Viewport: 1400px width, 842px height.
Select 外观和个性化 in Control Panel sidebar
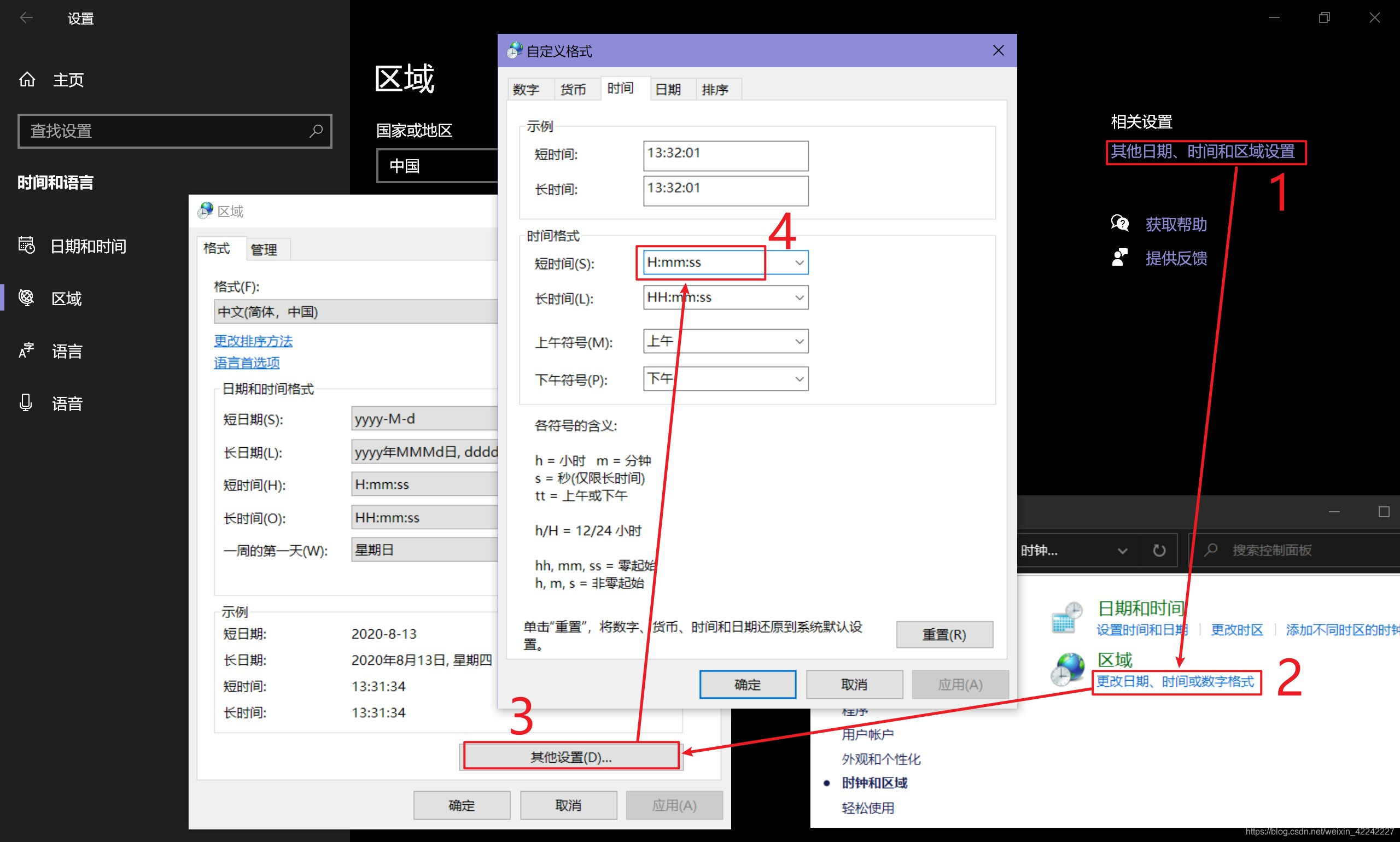pyautogui.click(x=881, y=759)
